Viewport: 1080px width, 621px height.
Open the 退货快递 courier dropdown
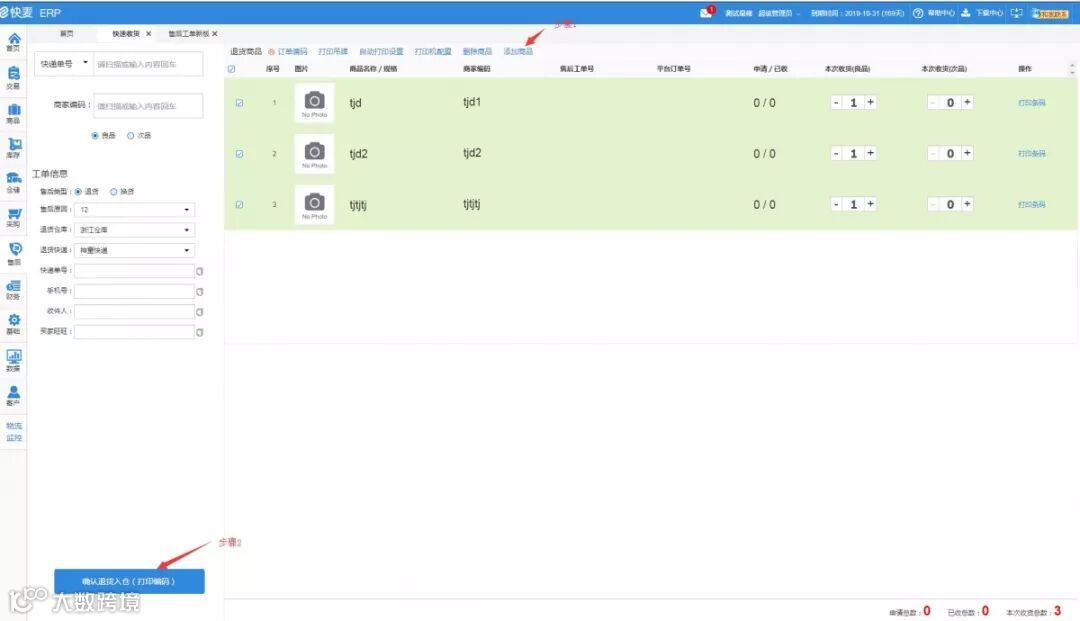(x=134, y=251)
